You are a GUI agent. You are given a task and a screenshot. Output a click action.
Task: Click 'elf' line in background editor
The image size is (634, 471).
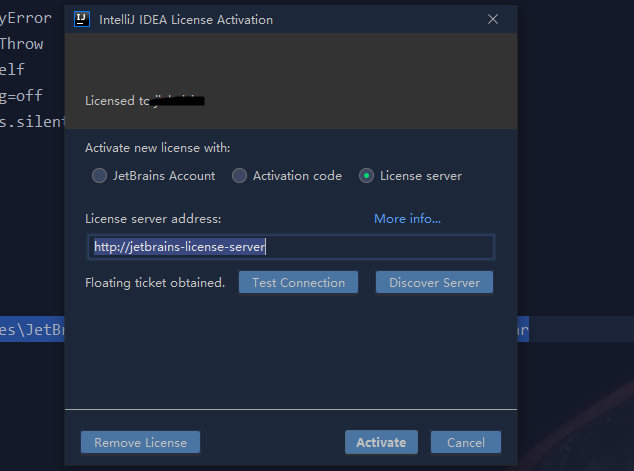click(x=12, y=70)
